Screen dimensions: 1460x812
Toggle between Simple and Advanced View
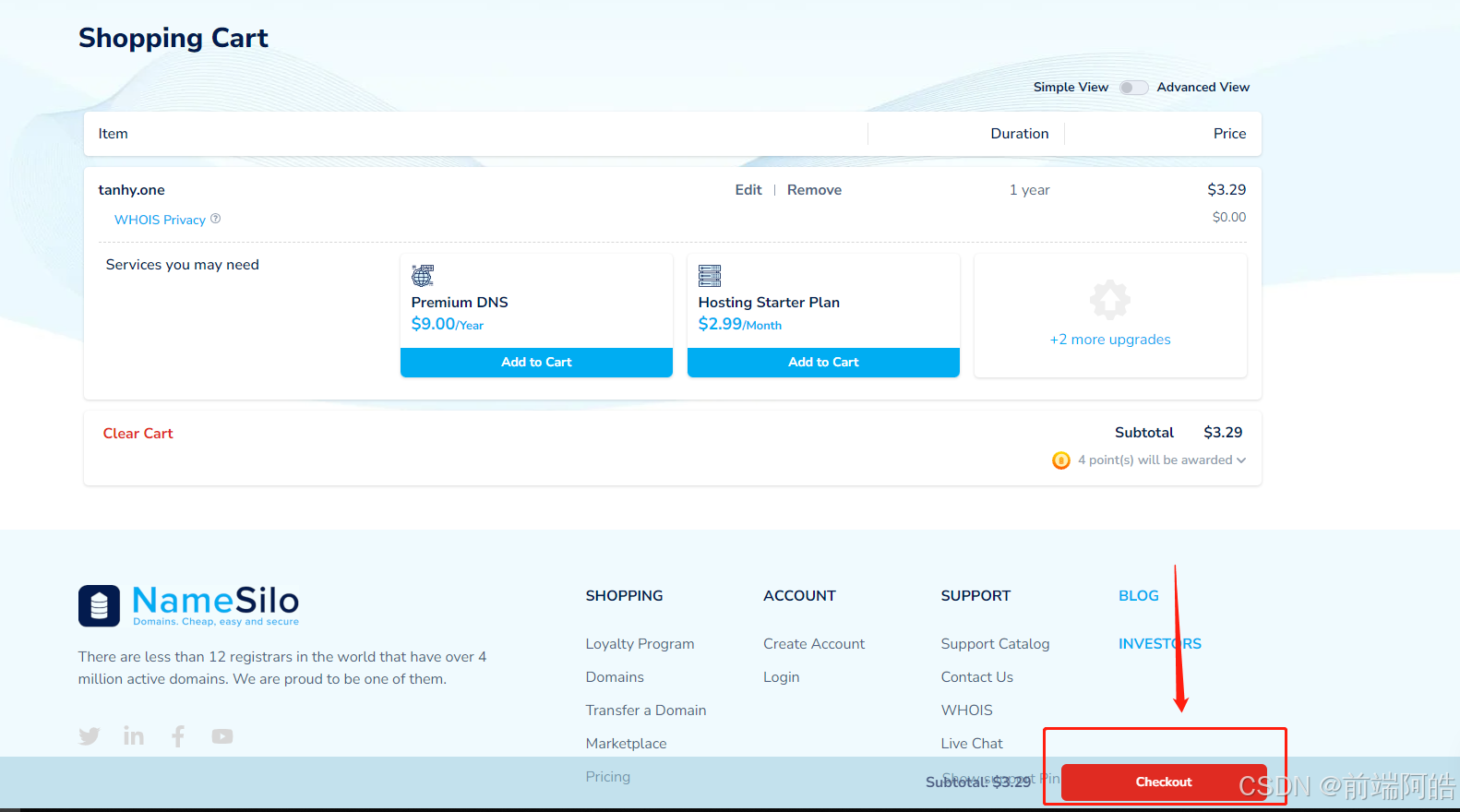click(x=1133, y=88)
